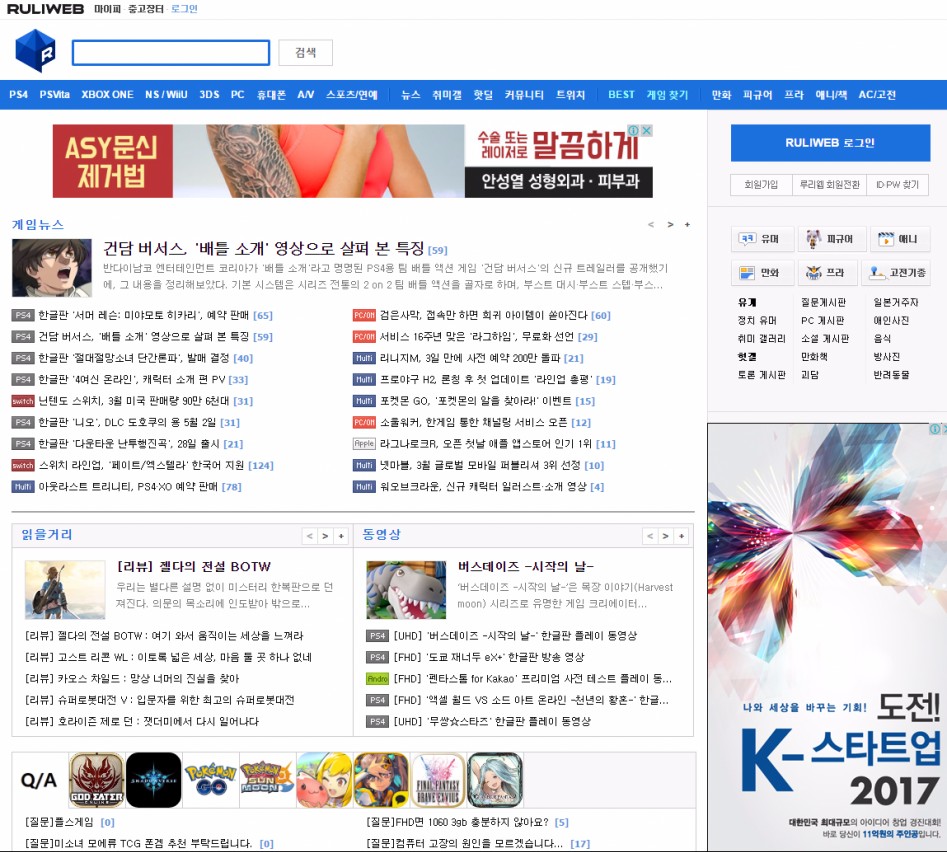Screen dimensions: 947x852
Task: Open the Birthdays dinosaur video thumbnail
Action: (406, 589)
